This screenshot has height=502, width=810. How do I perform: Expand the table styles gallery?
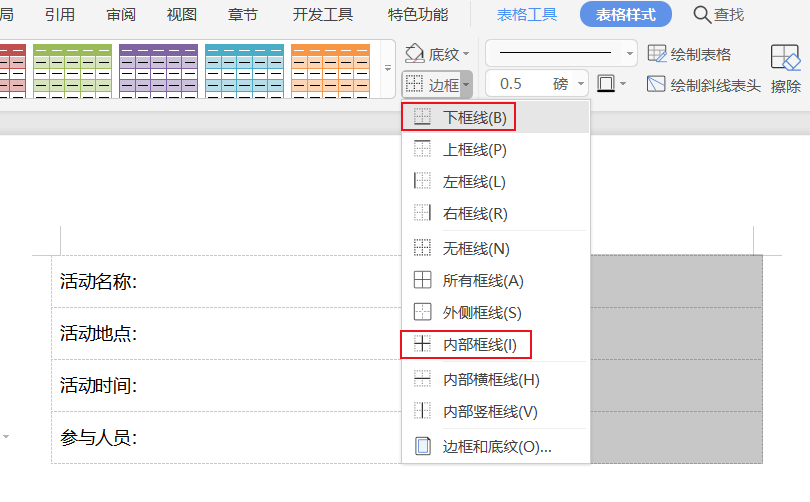pyautogui.click(x=388, y=68)
